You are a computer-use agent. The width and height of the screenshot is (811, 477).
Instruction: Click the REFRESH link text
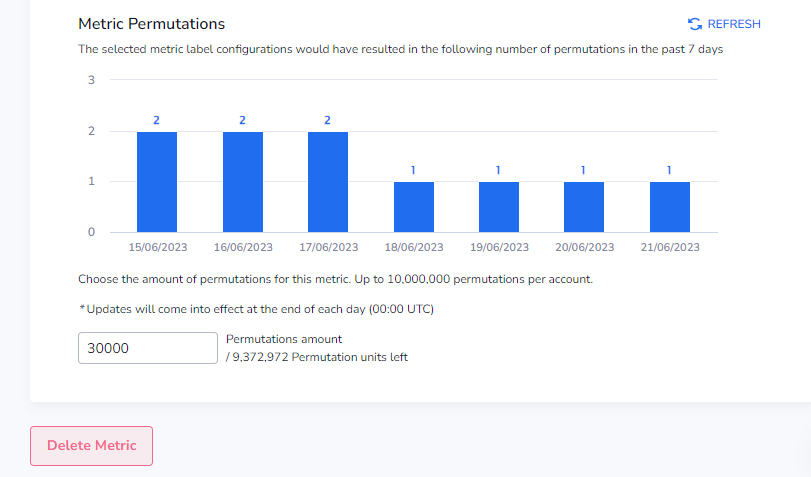(734, 24)
